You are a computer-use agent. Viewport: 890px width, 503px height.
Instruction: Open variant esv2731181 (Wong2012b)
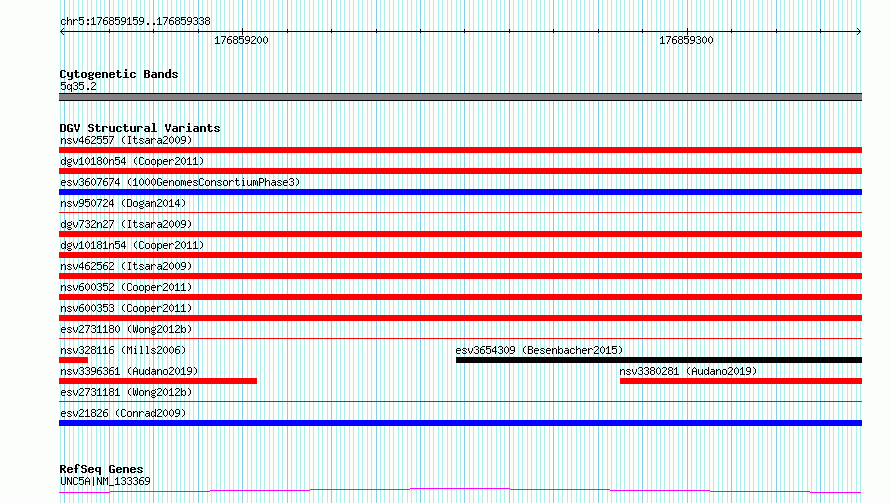click(126, 392)
